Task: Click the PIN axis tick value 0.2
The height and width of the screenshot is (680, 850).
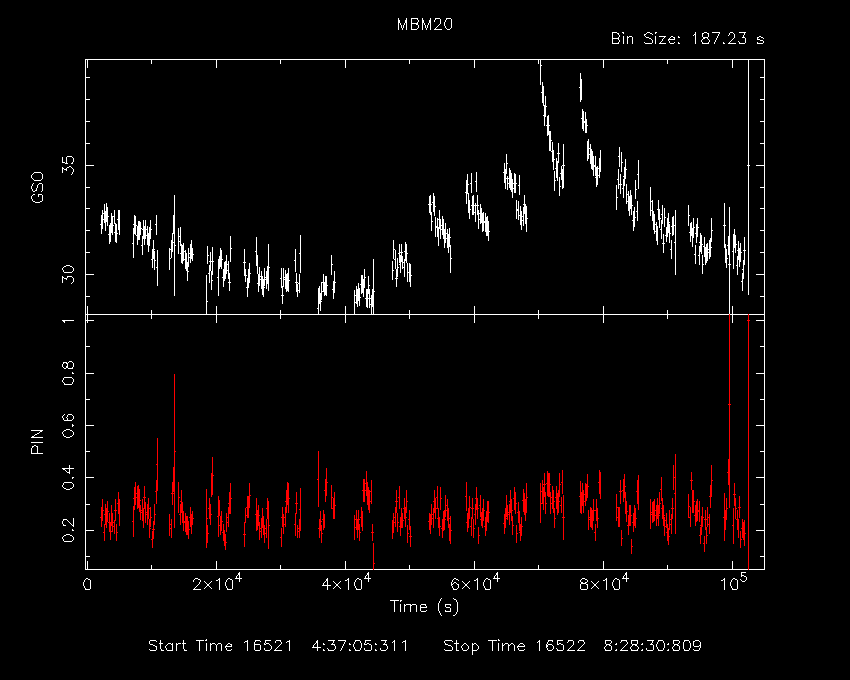Action: (68, 530)
